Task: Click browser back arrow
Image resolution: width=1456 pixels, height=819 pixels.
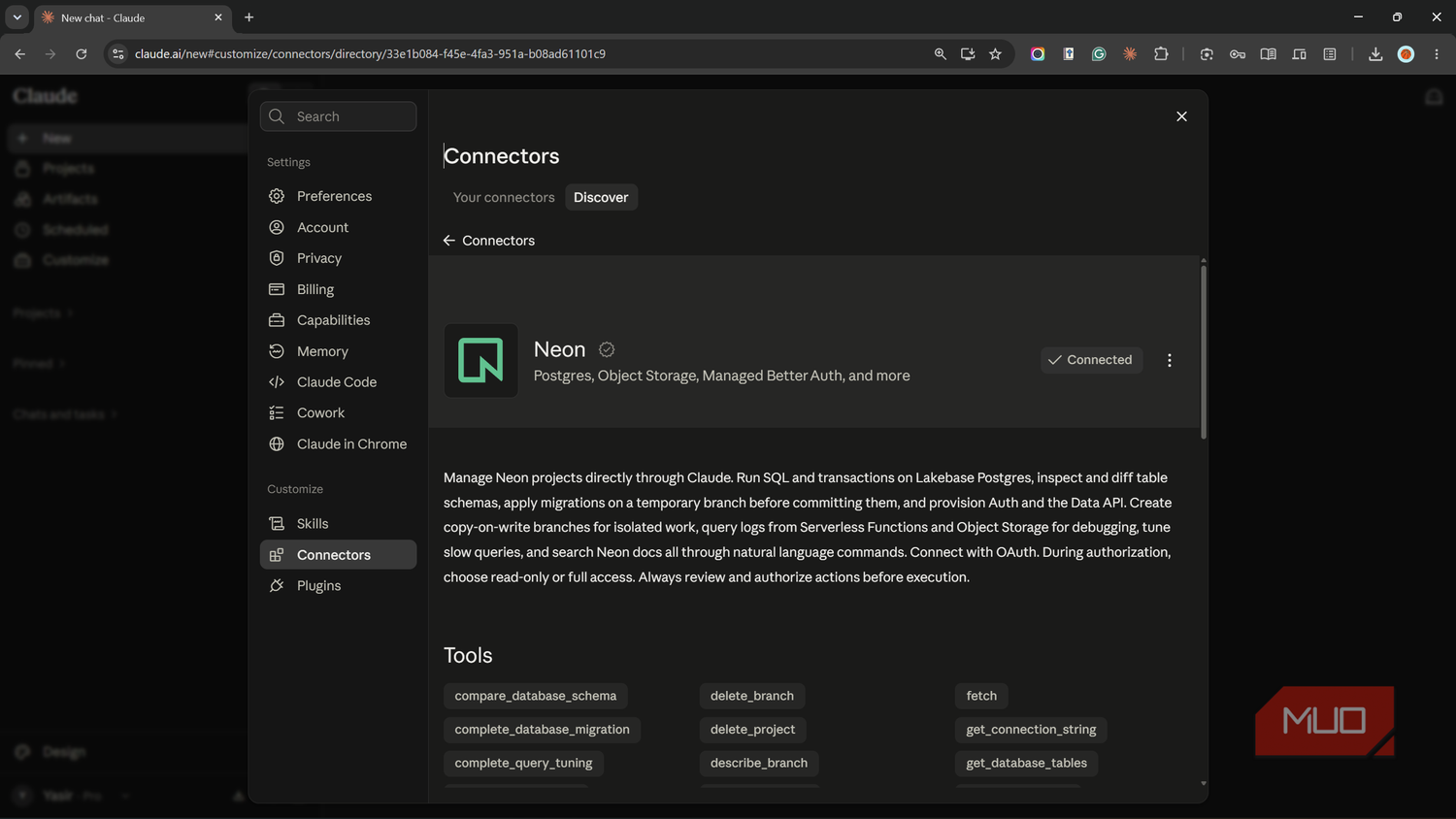Action: click(19, 54)
